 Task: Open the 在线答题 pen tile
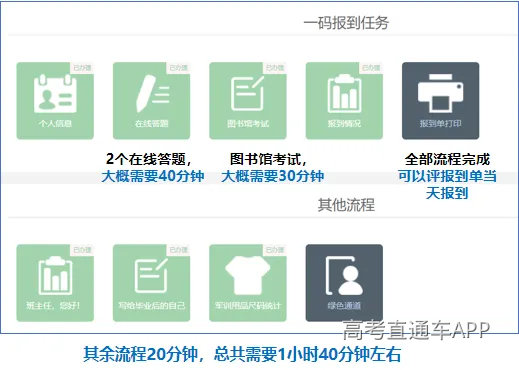click(x=151, y=101)
